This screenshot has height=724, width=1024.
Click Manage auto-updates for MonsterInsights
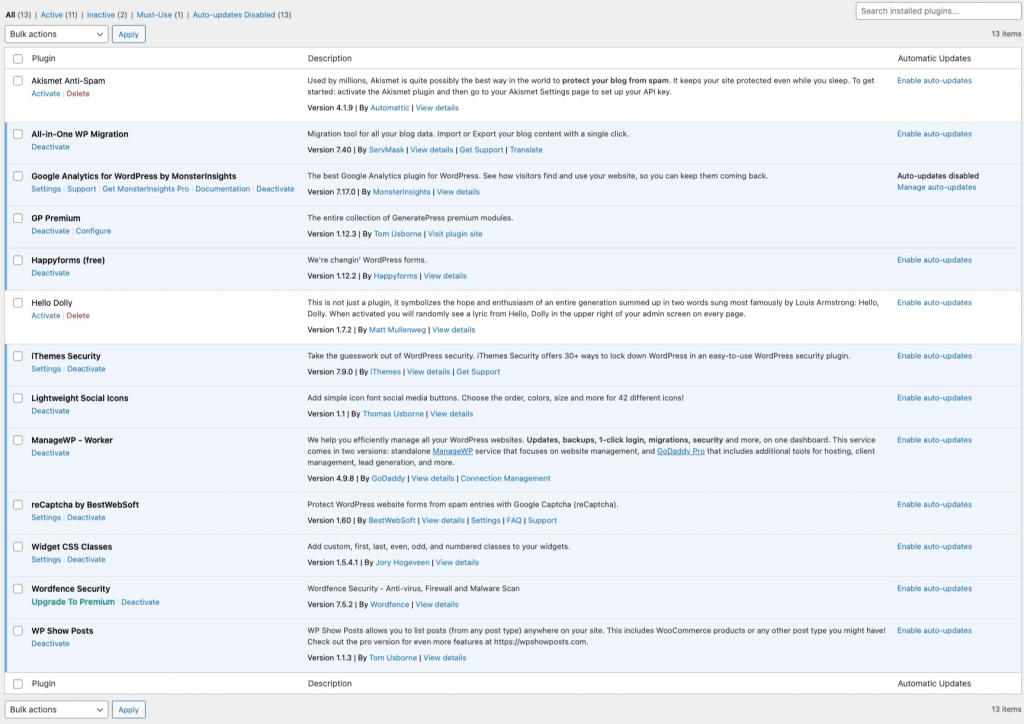(936, 187)
